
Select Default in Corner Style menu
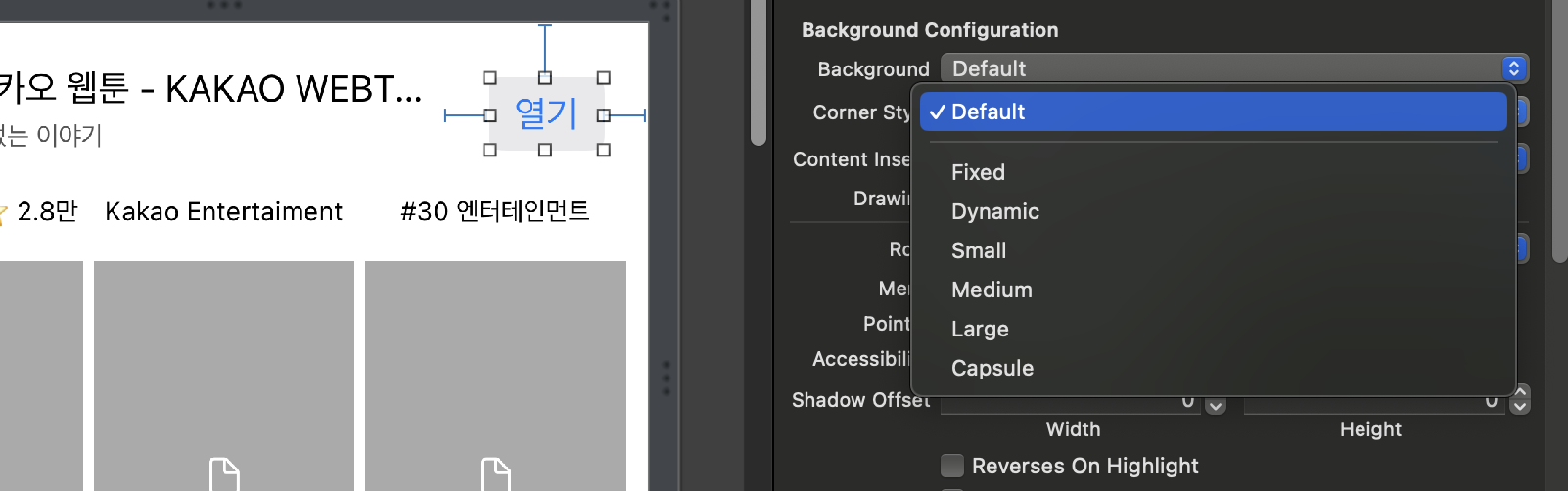[x=1213, y=112]
